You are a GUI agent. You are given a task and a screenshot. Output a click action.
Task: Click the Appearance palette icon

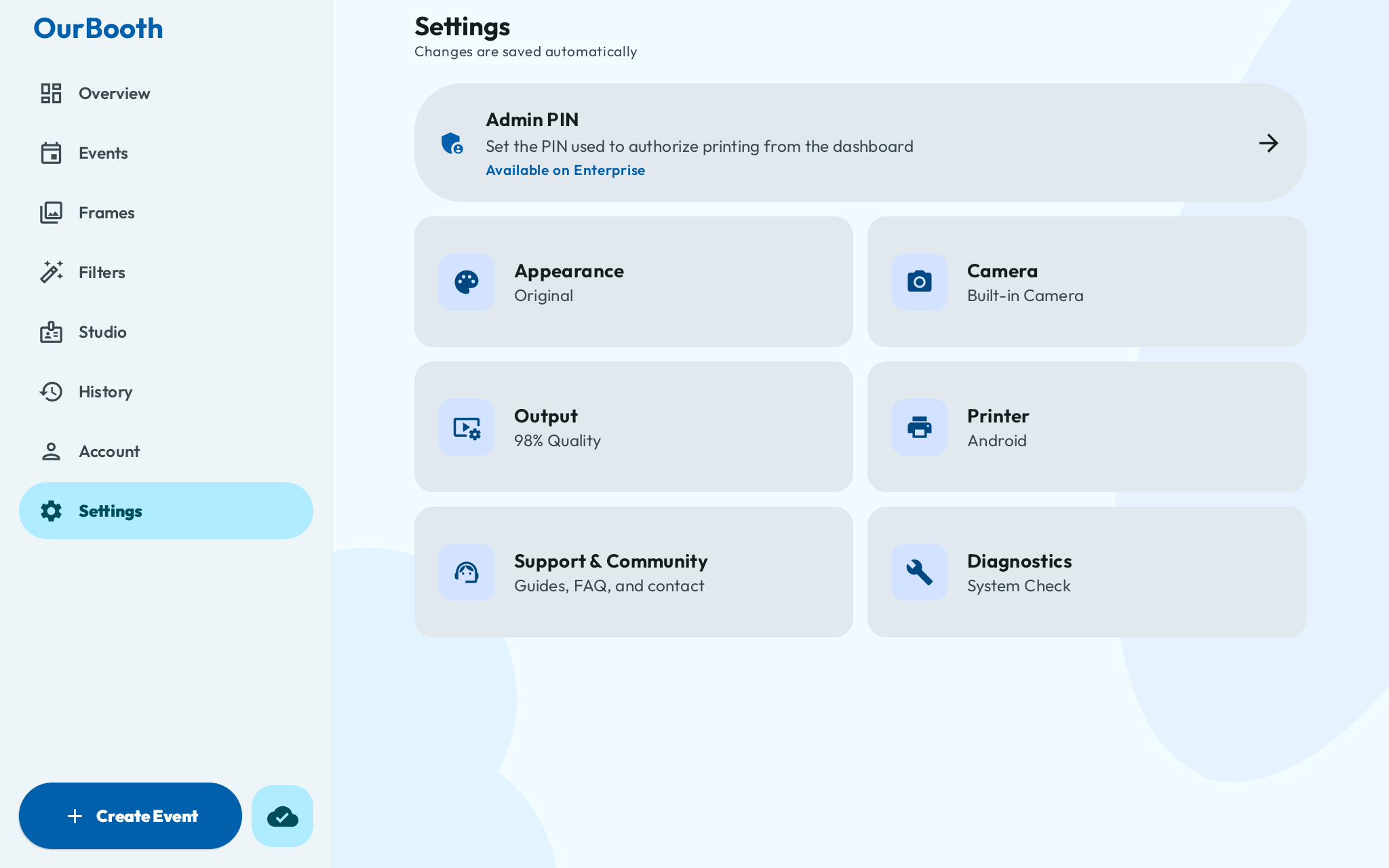click(x=467, y=282)
